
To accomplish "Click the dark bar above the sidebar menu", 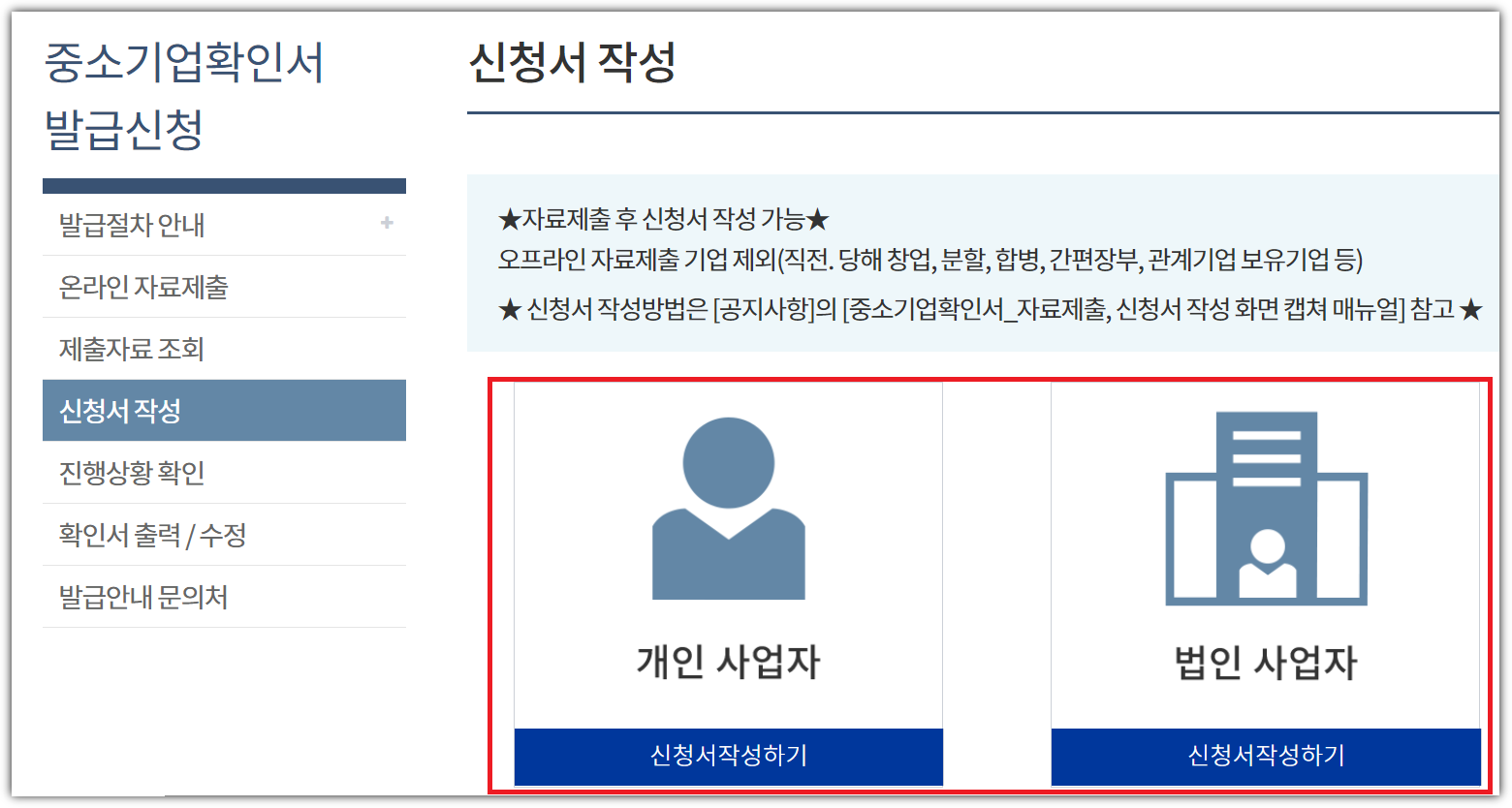I will click(x=225, y=184).
